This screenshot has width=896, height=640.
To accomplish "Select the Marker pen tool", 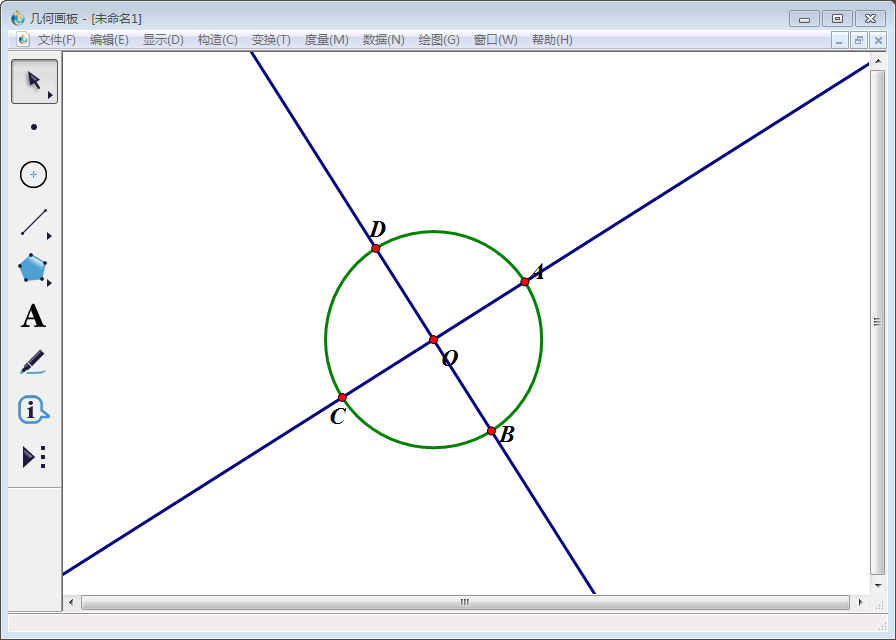I will 33,362.
